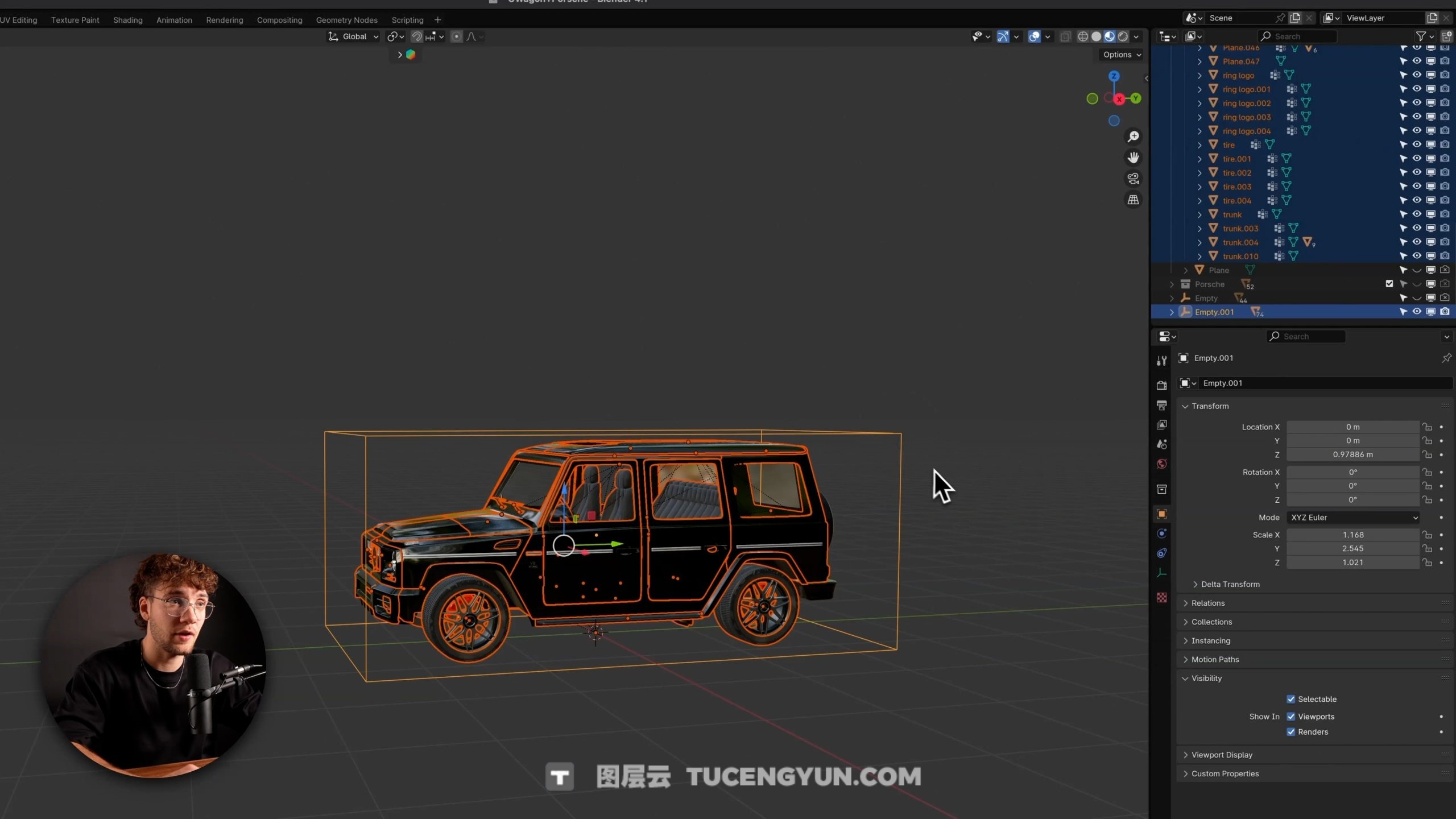
Task: Toggle camera view icon in viewport
Action: [1133, 179]
